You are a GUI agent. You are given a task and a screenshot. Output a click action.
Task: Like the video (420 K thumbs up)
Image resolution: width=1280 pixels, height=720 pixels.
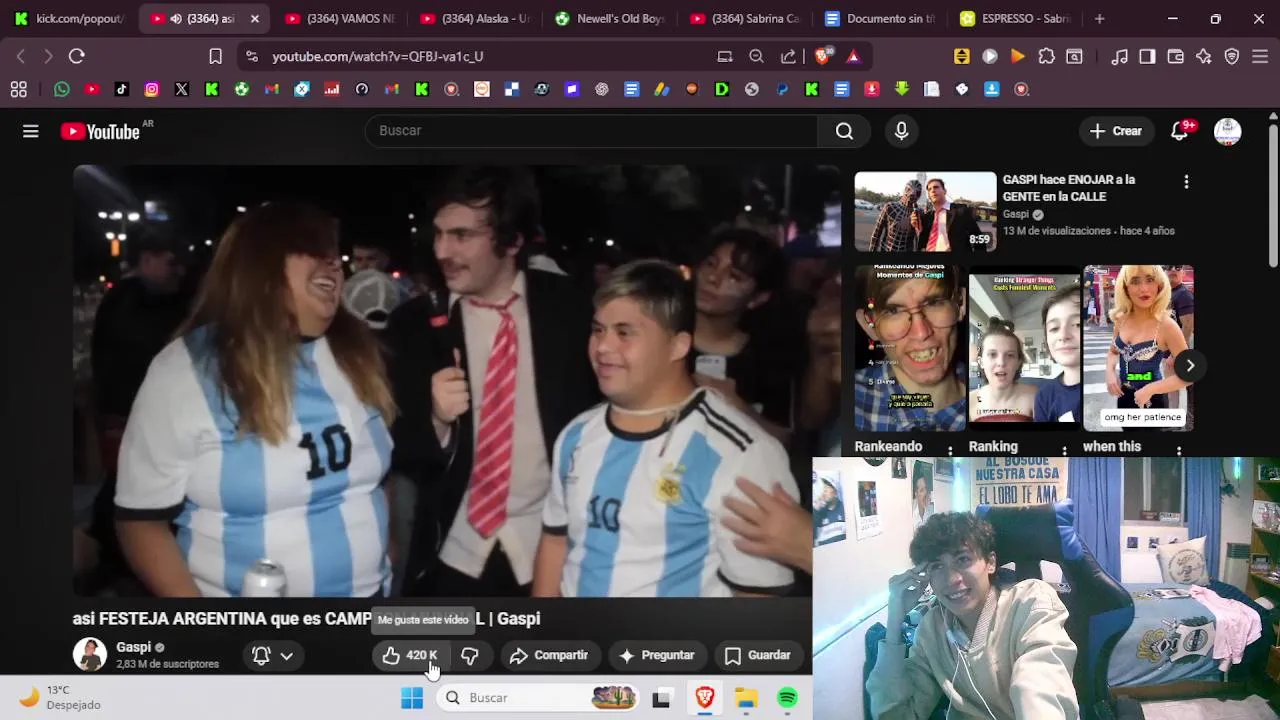point(411,655)
